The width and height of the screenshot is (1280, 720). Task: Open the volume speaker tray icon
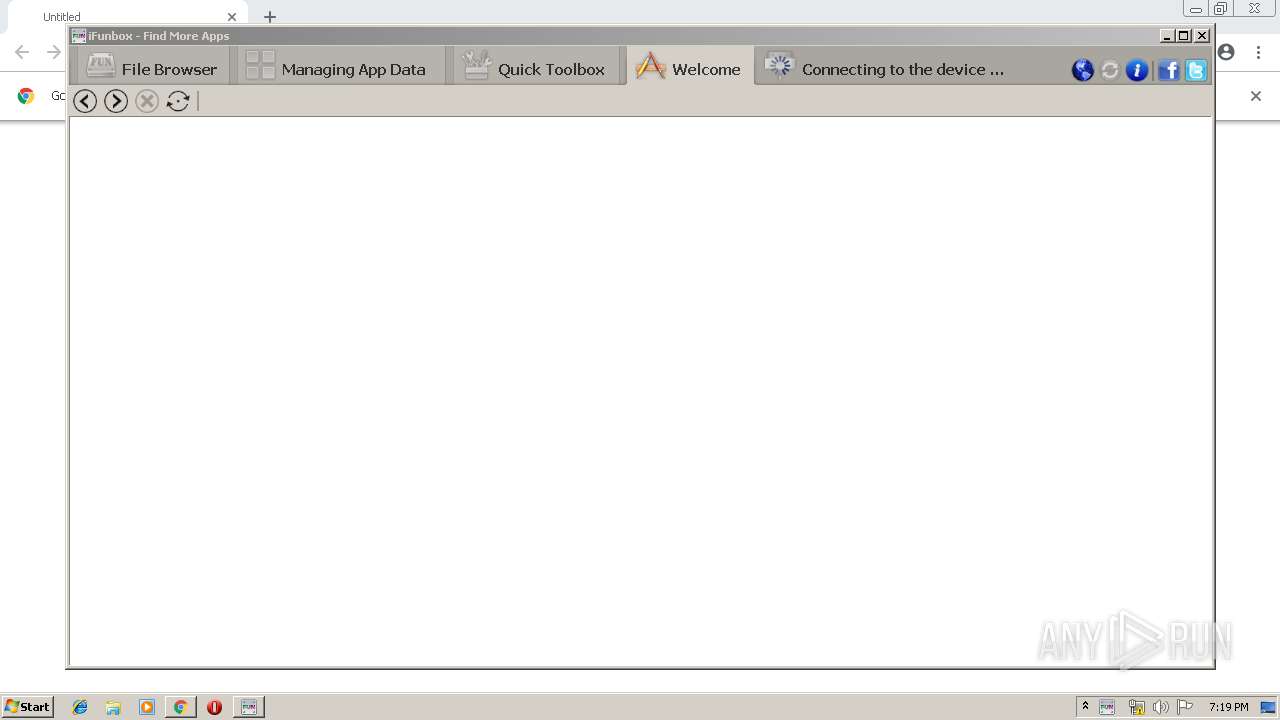tap(1160, 707)
